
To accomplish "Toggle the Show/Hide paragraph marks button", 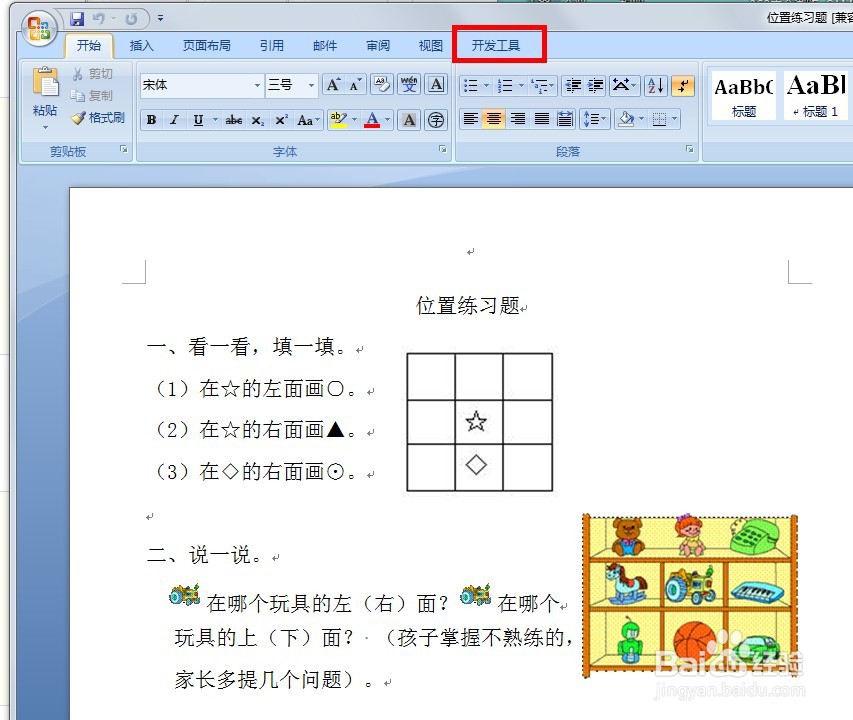I will pos(682,84).
